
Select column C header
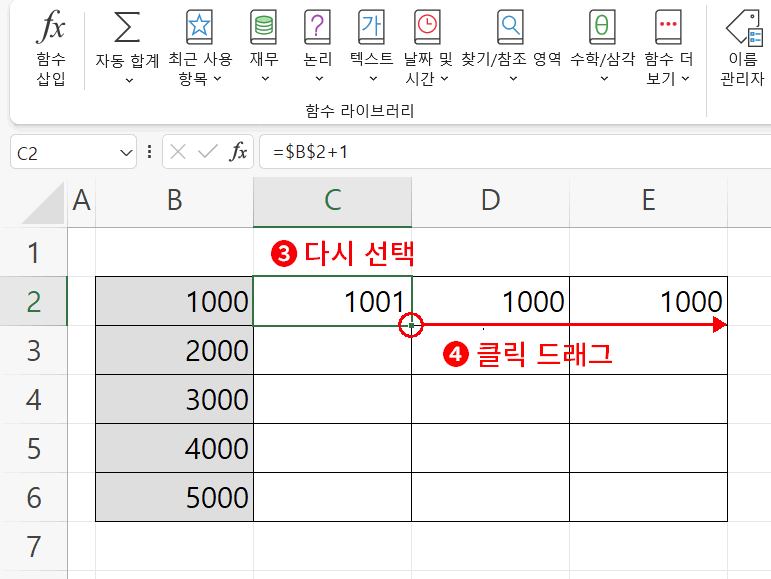tap(332, 201)
